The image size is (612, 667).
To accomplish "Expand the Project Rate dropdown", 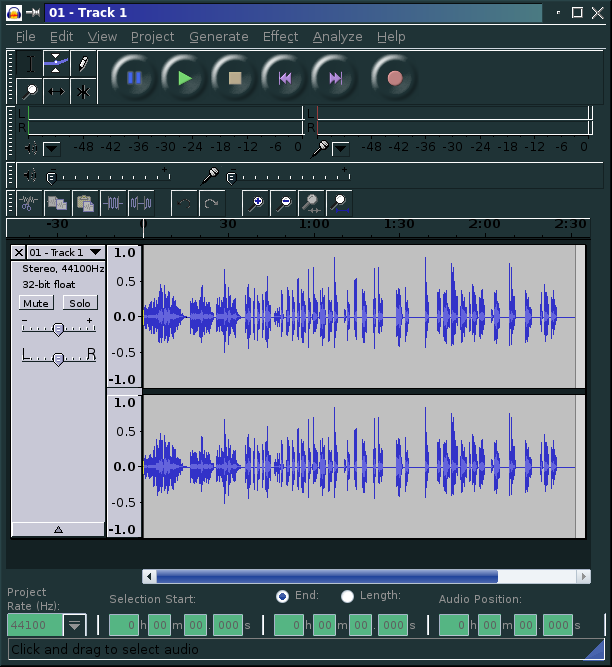I will pos(75,625).
